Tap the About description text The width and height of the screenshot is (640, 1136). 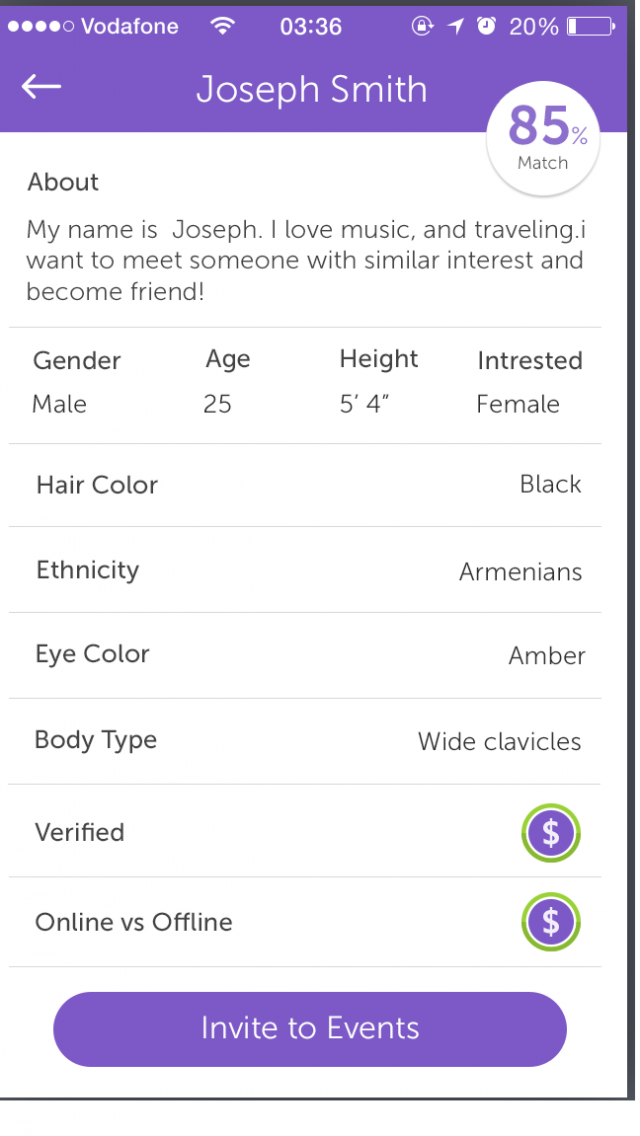click(305, 260)
